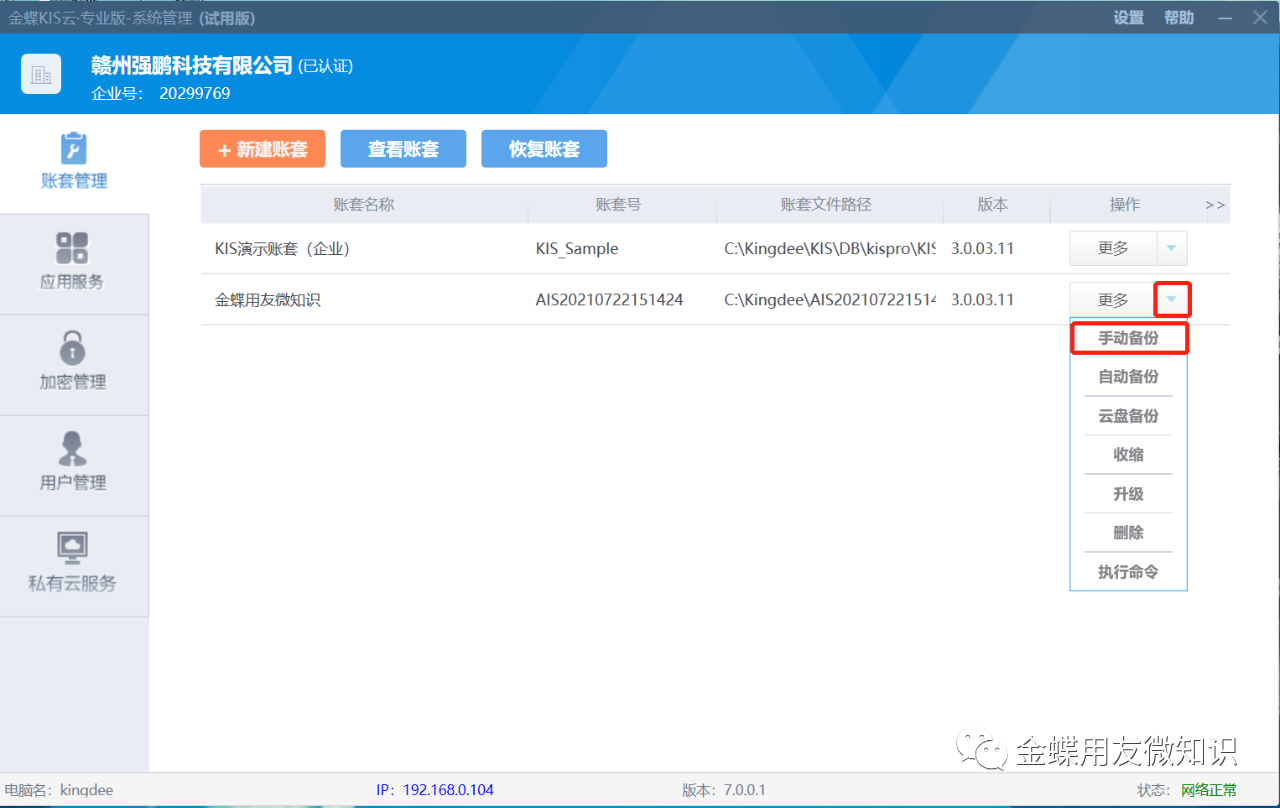
Task: Click the 恢复账套 button
Action: click(x=544, y=149)
